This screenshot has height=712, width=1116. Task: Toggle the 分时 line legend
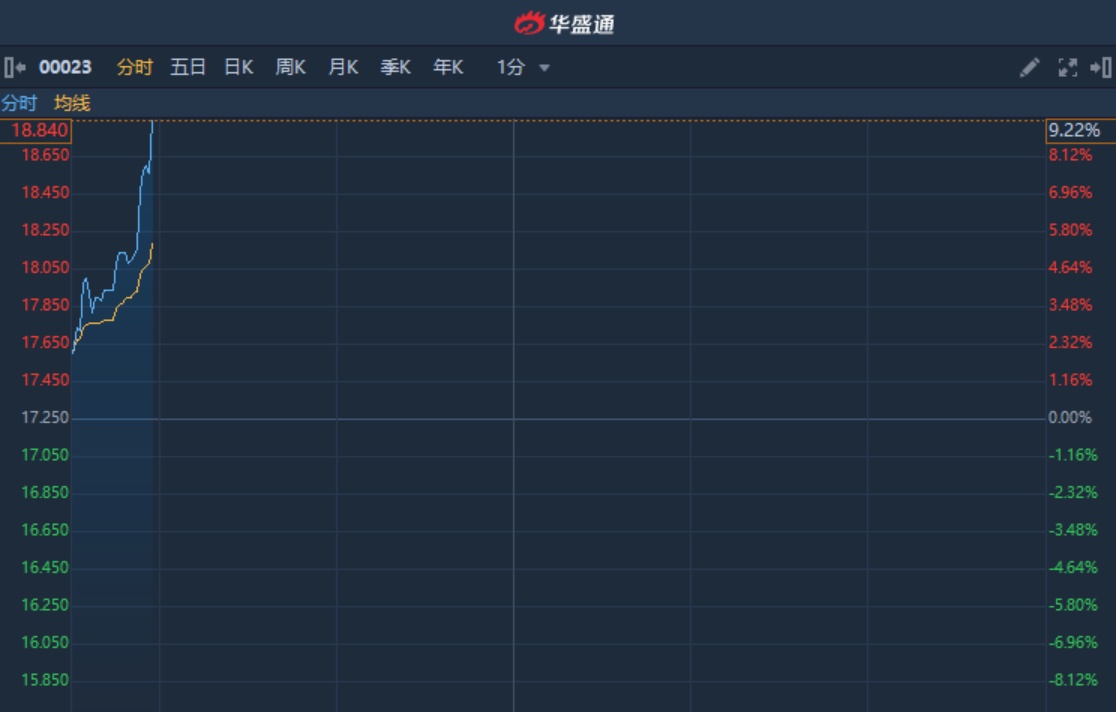[x=19, y=103]
